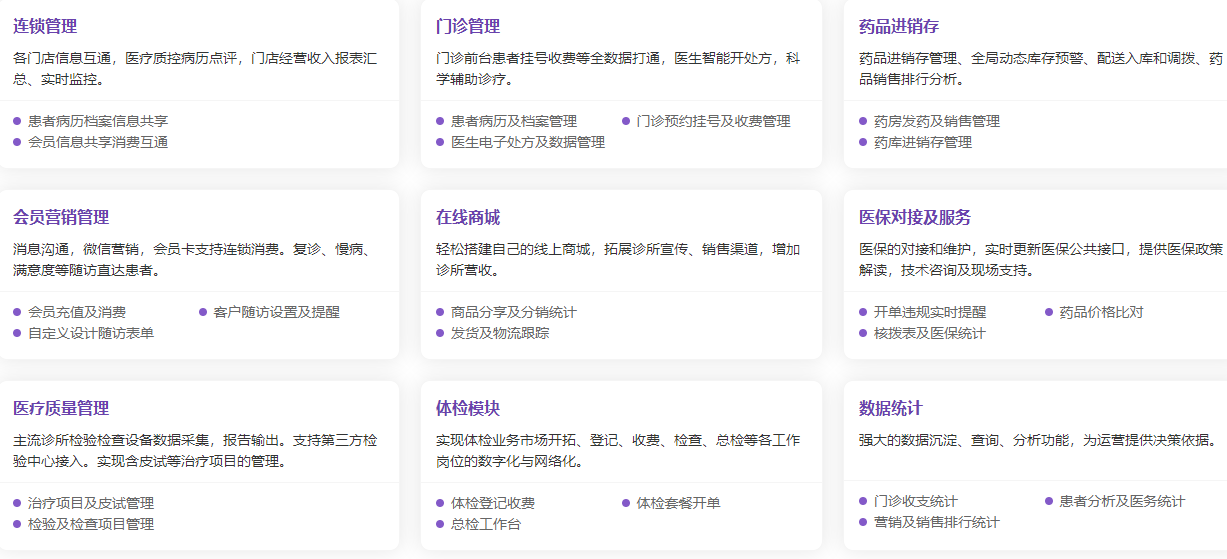Open the 医保对接及服务 heading
This screenshot has width=1227, height=559.
tap(915, 217)
